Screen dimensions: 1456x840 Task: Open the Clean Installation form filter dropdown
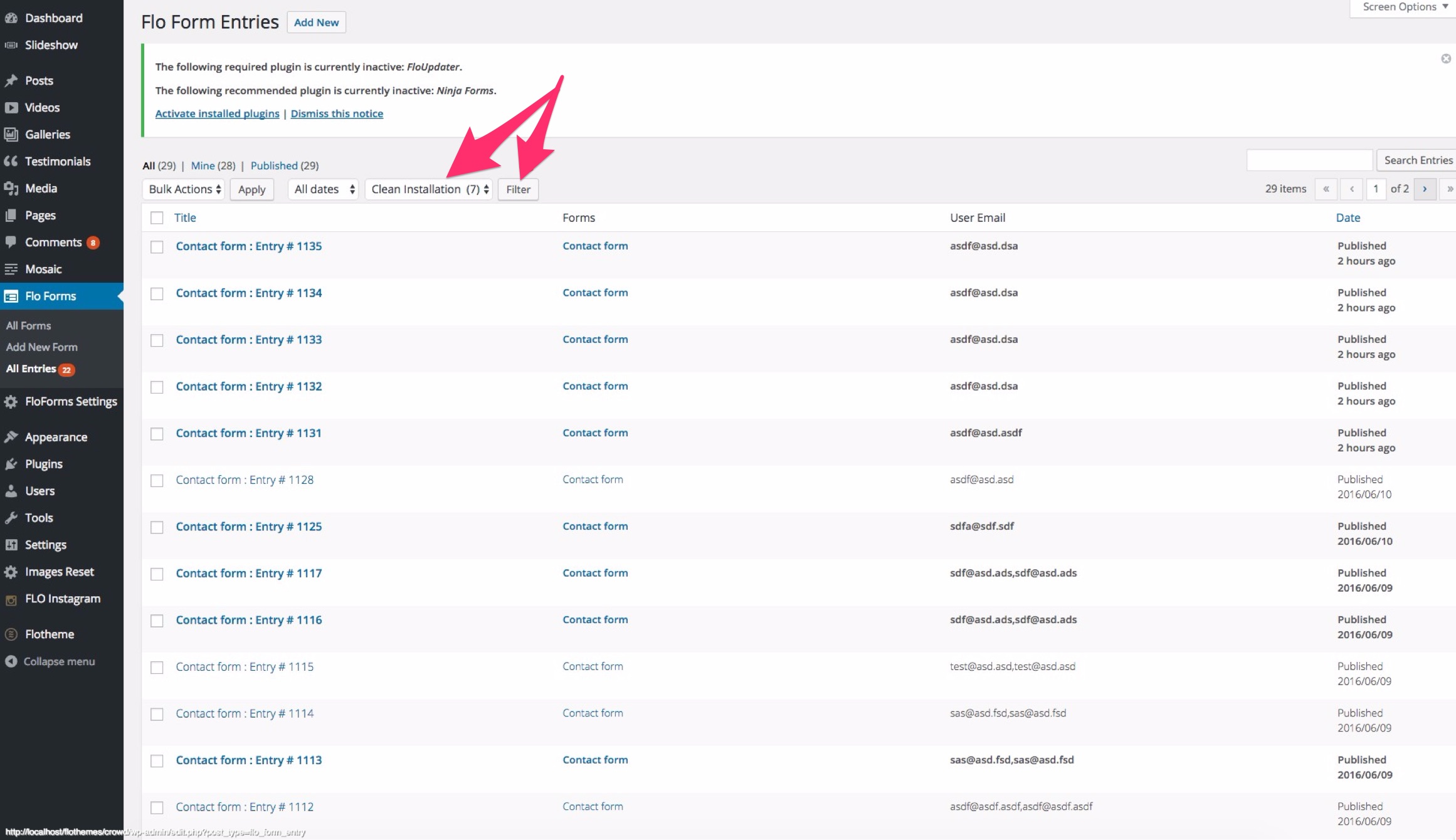(429, 189)
